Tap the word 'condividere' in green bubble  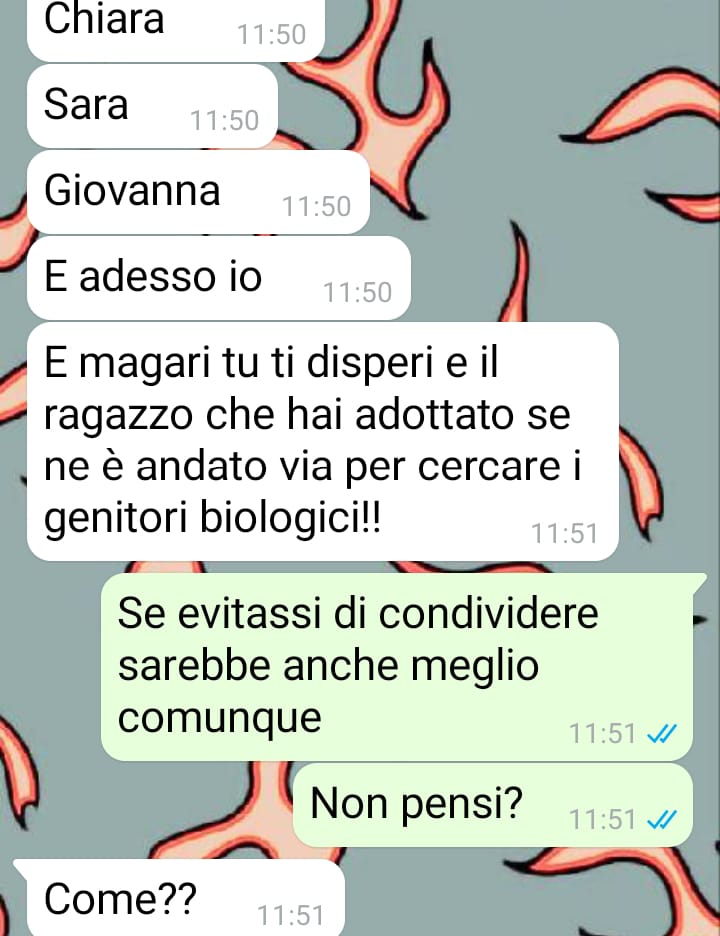489,613
